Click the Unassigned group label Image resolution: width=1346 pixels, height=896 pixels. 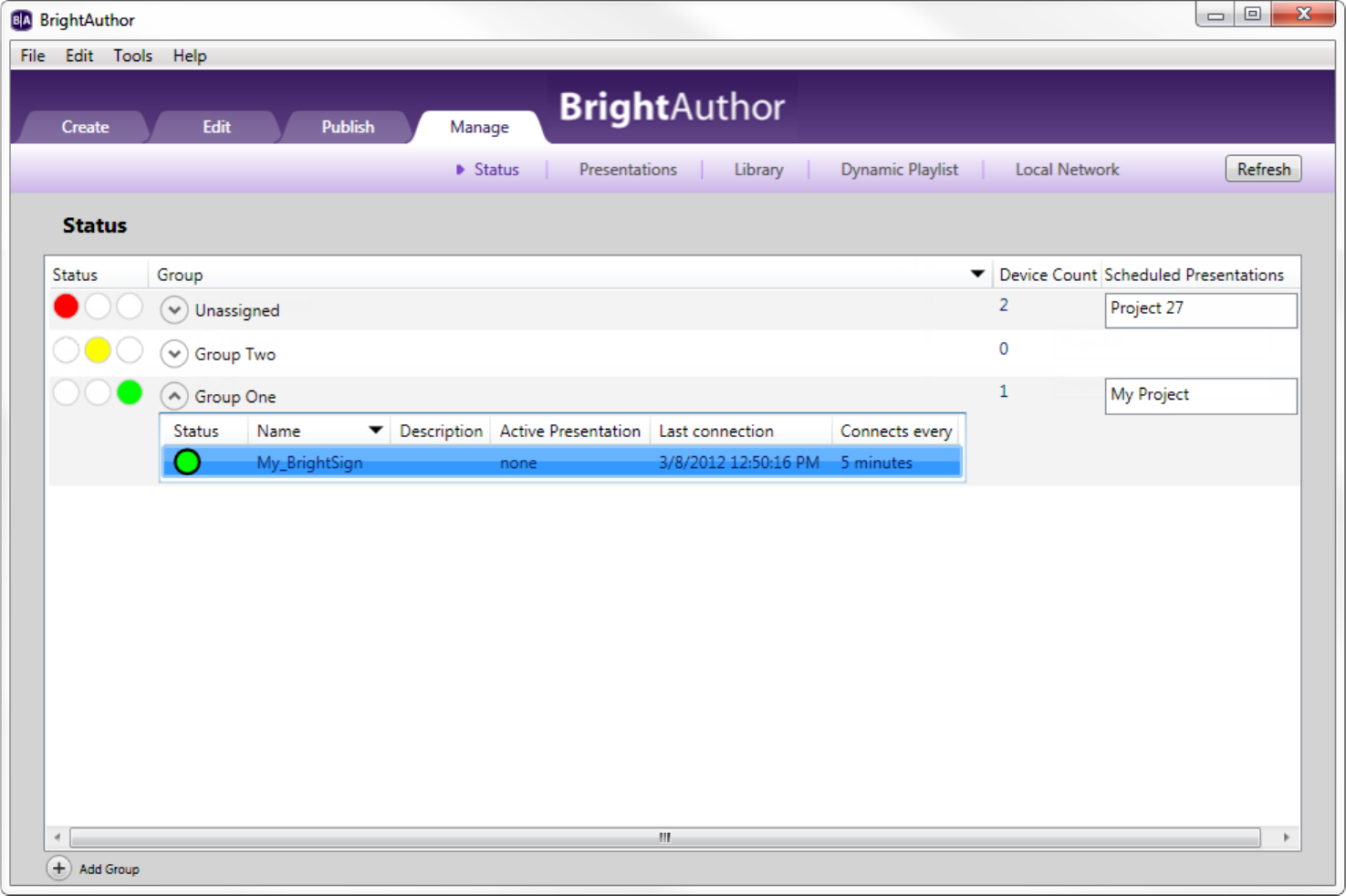click(237, 311)
